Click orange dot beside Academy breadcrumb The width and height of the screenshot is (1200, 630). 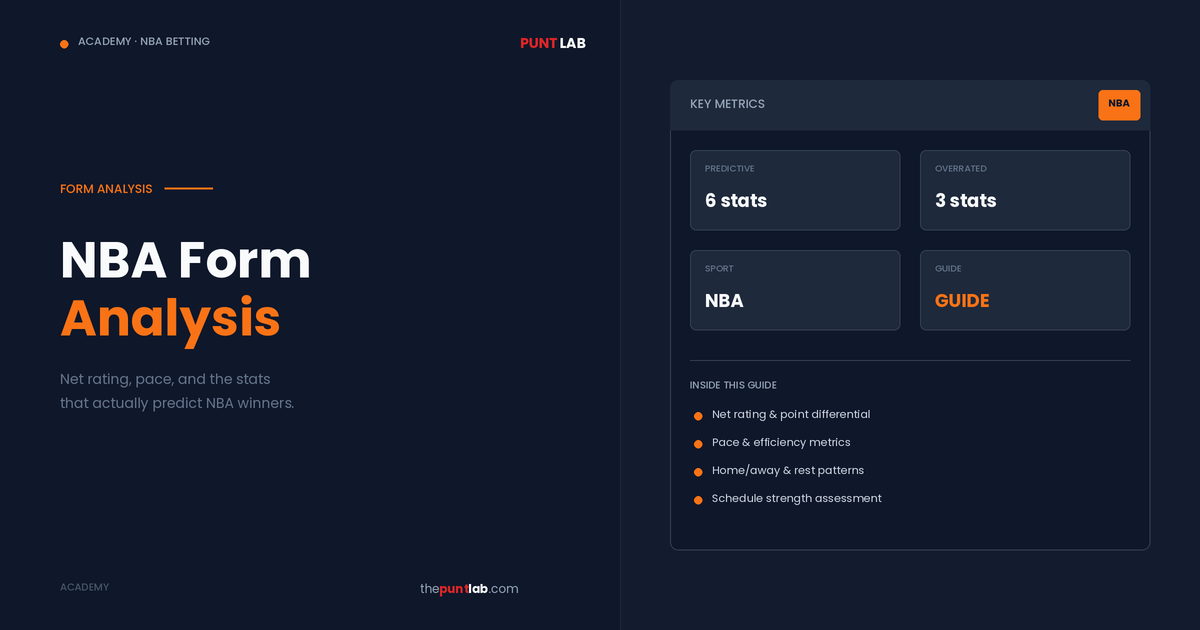[64, 44]
